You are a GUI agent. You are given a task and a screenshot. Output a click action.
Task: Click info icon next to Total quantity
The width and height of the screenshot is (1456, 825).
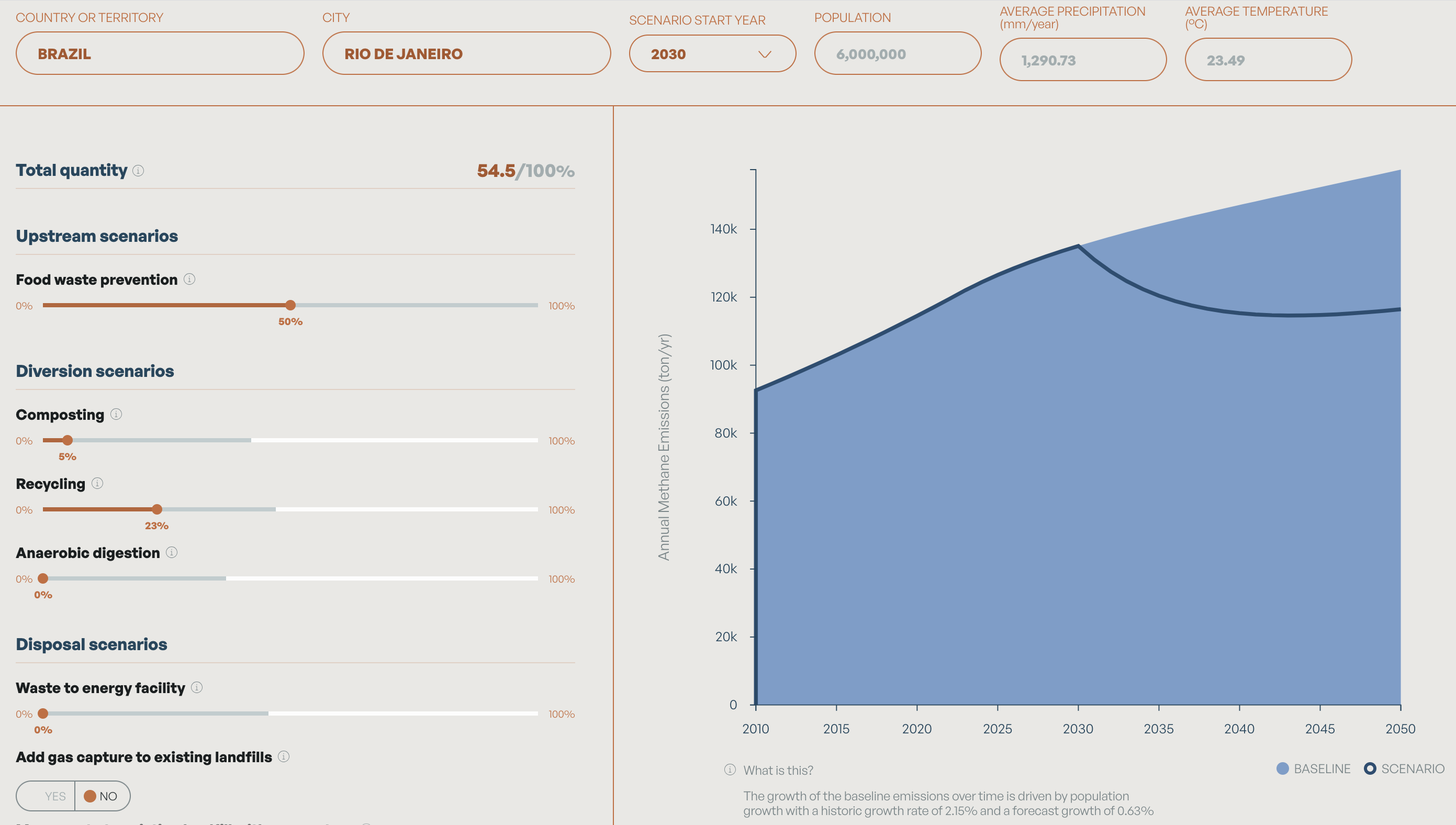click(x=138, y=171)
